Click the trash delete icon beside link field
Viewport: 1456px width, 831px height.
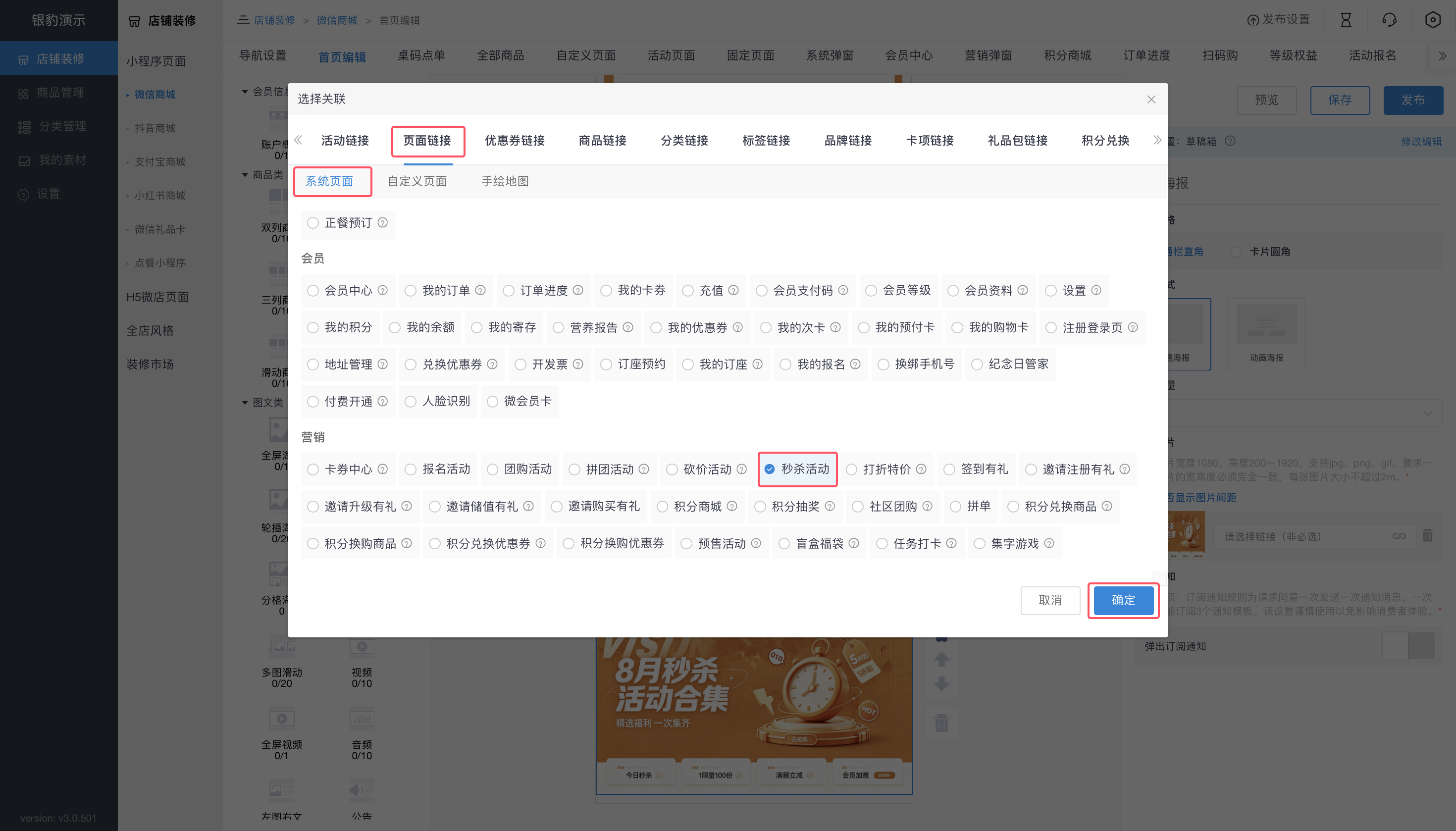[x=1427, y=535]
